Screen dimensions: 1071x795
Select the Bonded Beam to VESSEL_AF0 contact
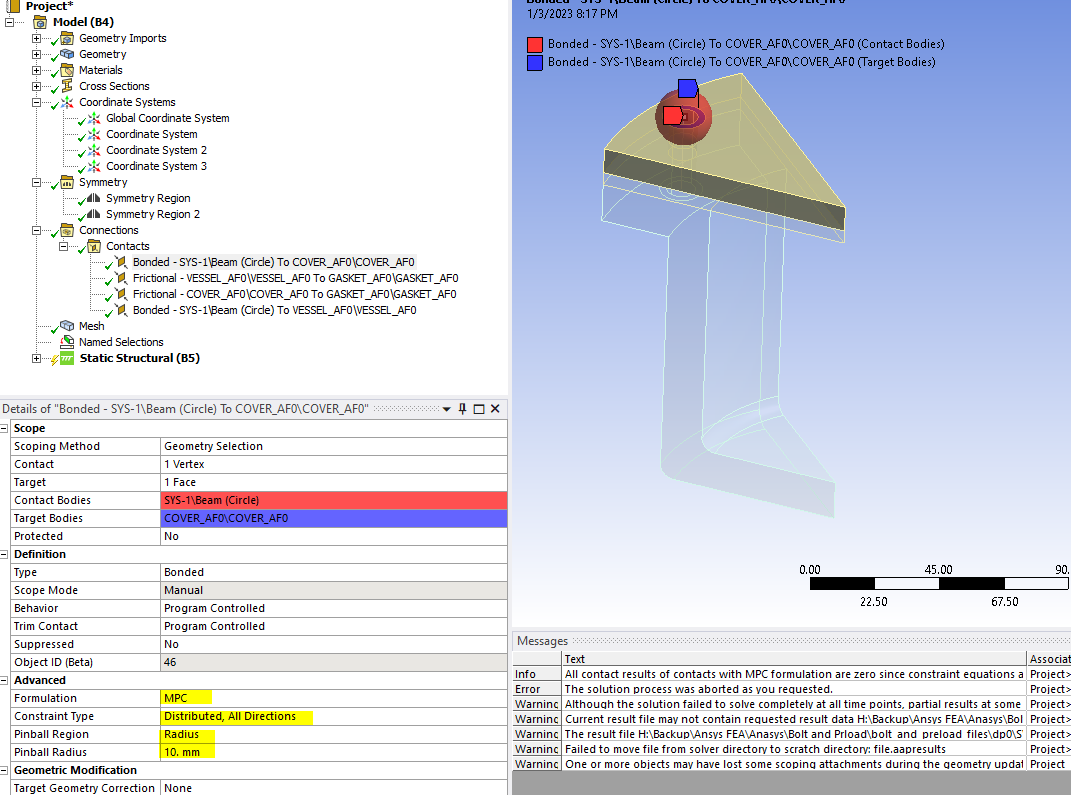pyautogui.click(x=274, y=310)
